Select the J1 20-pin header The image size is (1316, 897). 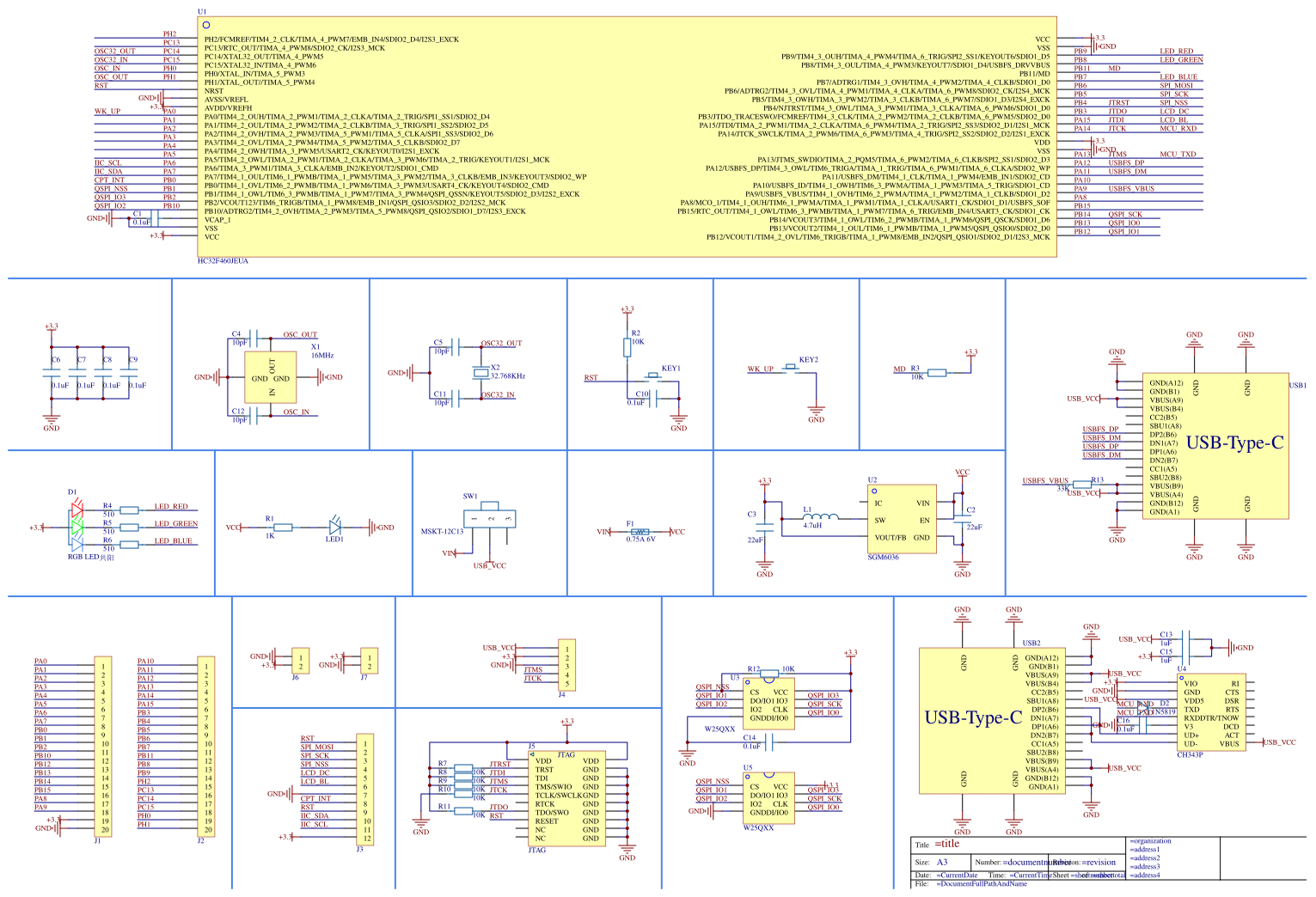103,747
